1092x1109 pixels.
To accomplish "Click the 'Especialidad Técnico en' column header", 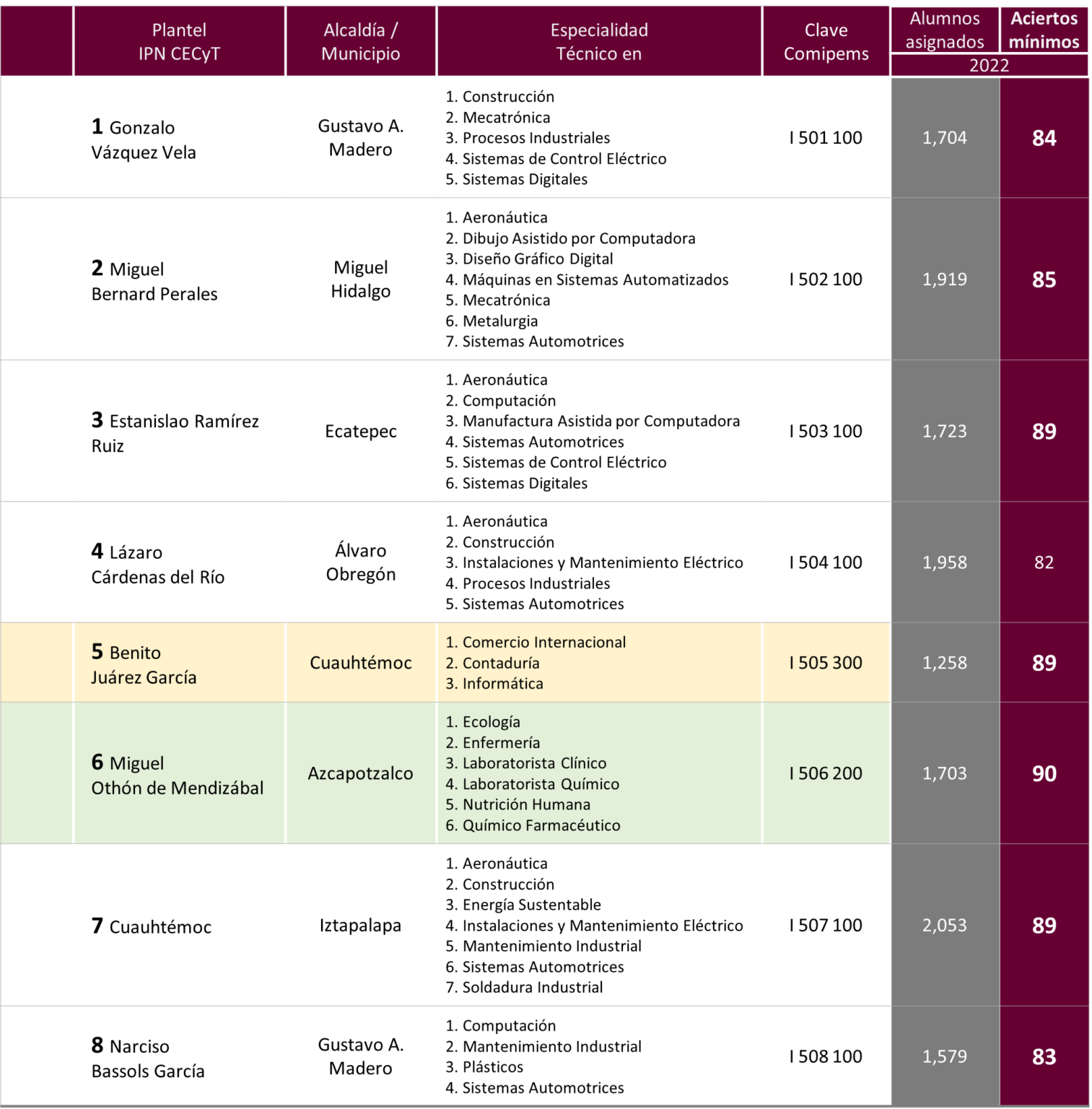I will coord(599,41).
